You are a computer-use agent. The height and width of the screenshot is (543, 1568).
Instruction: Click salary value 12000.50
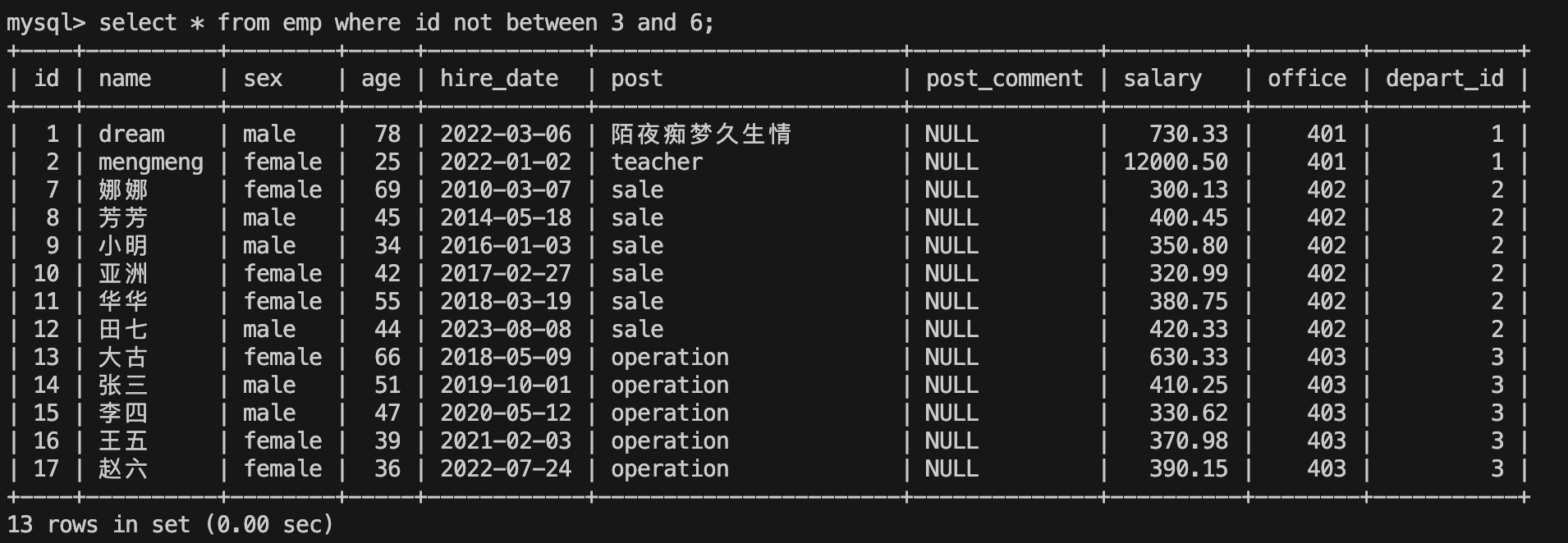click(x=1176, y=162)
